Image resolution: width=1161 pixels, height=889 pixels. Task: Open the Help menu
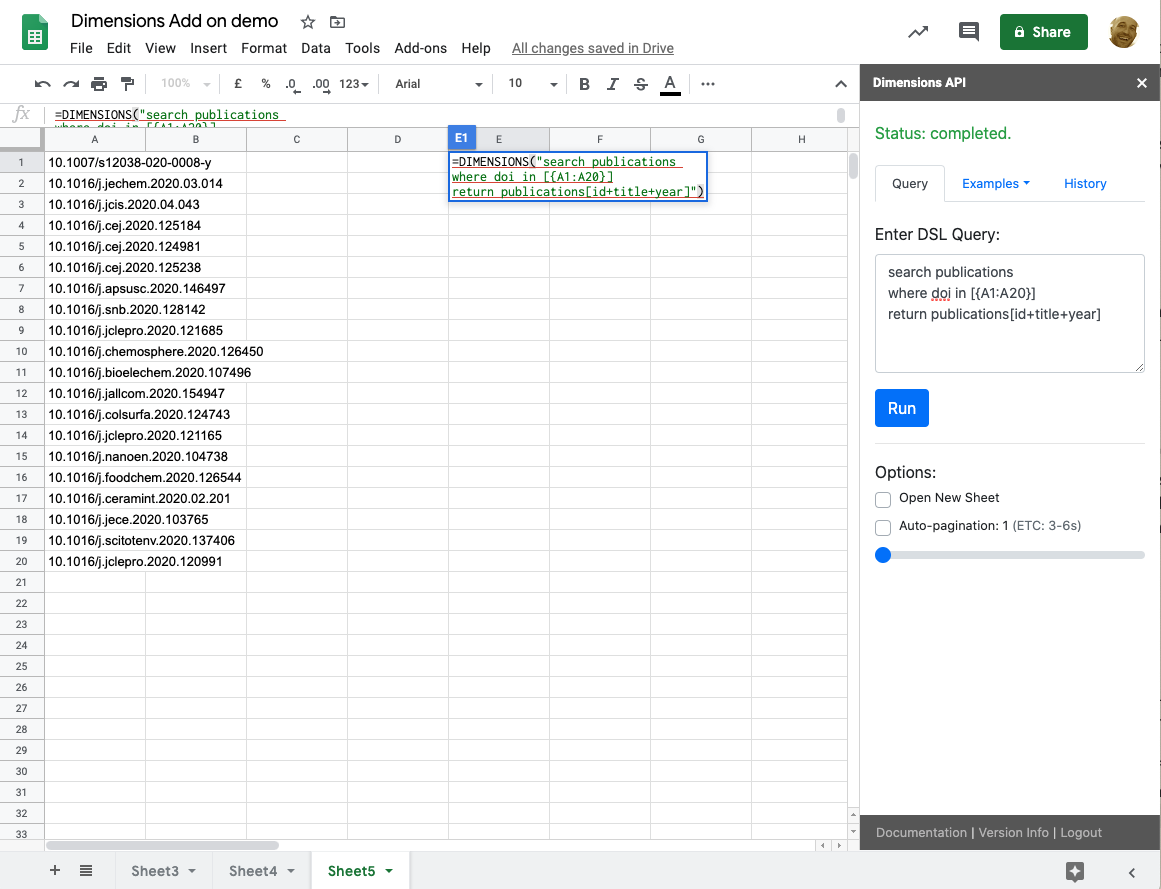tap(476, 48)
